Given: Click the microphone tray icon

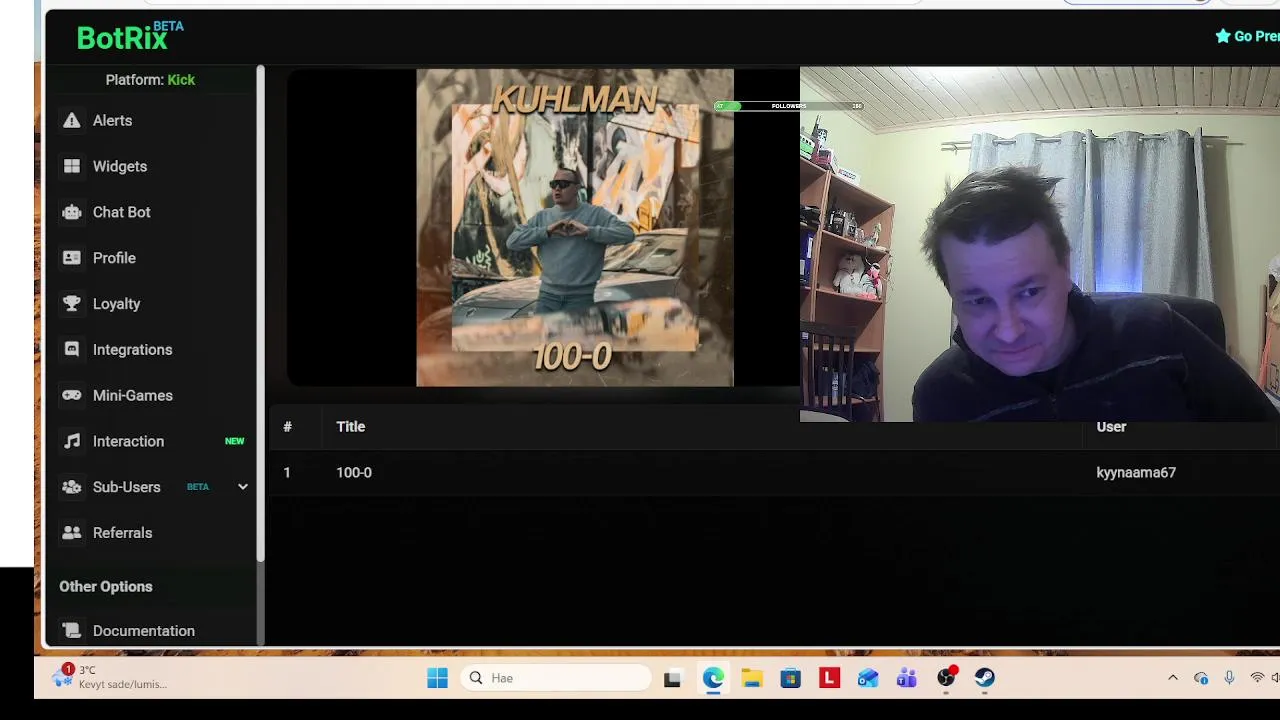Looking at the screenshot, I should pos(1229,678).
